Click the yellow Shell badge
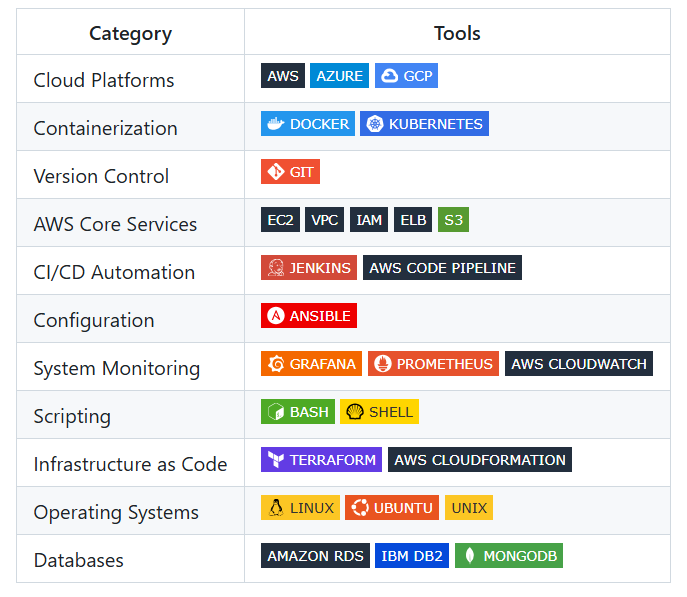 pos(379,412)
